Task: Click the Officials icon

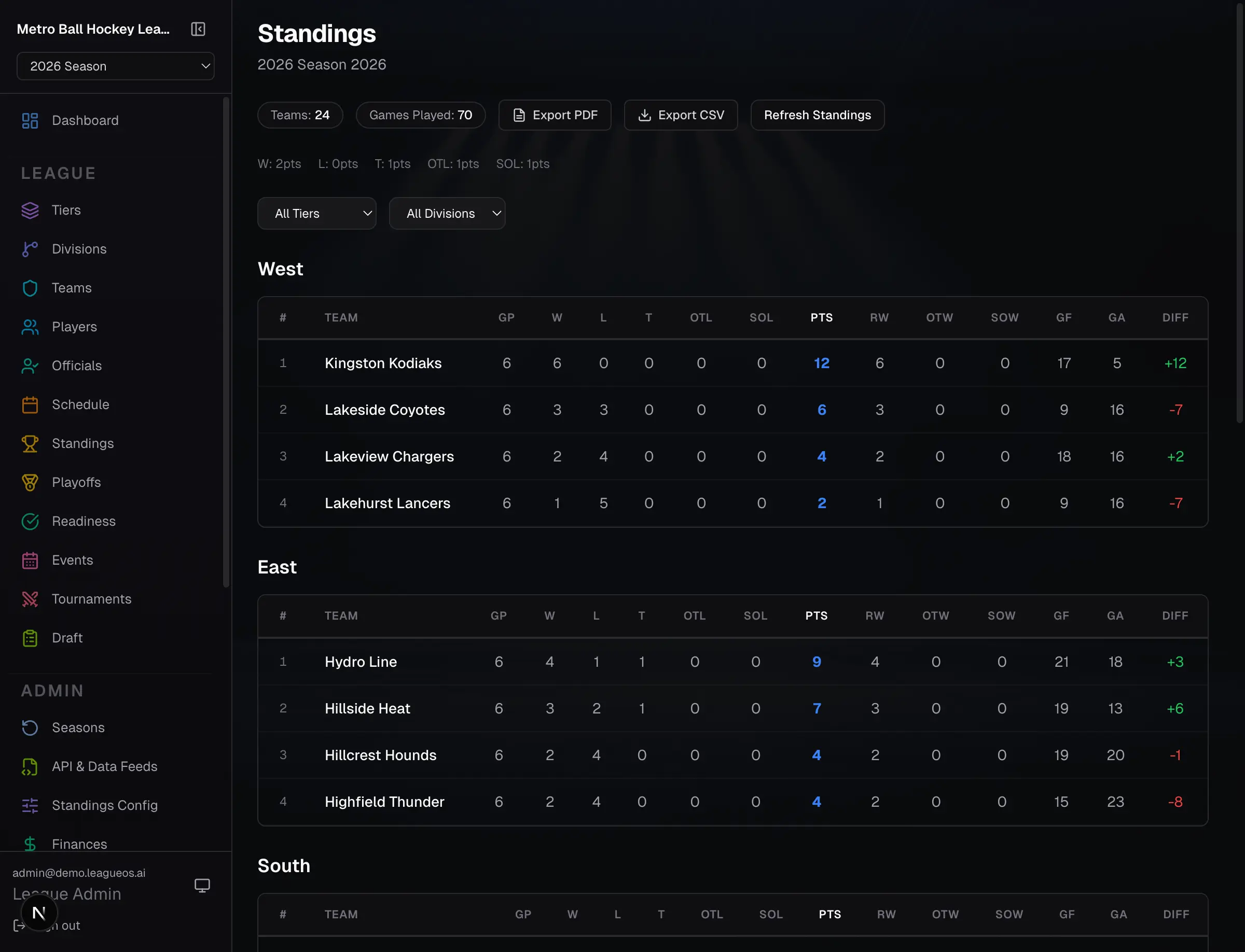Action: (30, 366)
